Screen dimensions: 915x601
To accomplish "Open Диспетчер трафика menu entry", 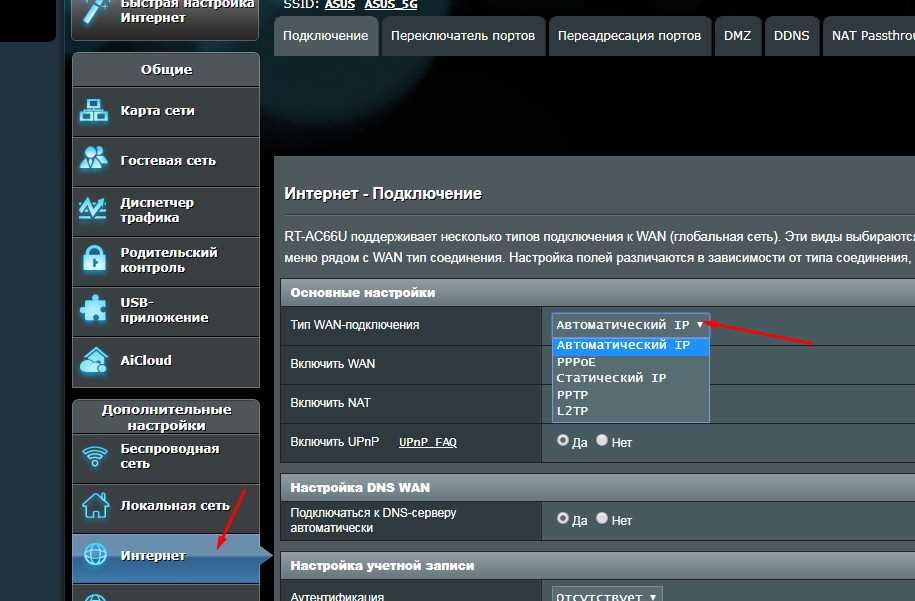I will (166, 211).
